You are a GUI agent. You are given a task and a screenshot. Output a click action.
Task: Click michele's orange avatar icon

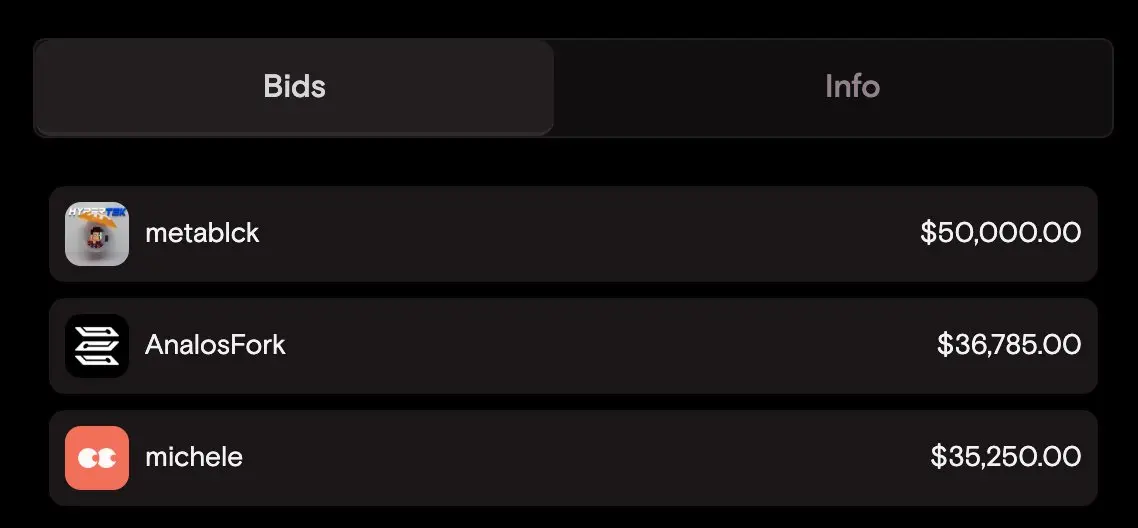click(x=97, y=458)
